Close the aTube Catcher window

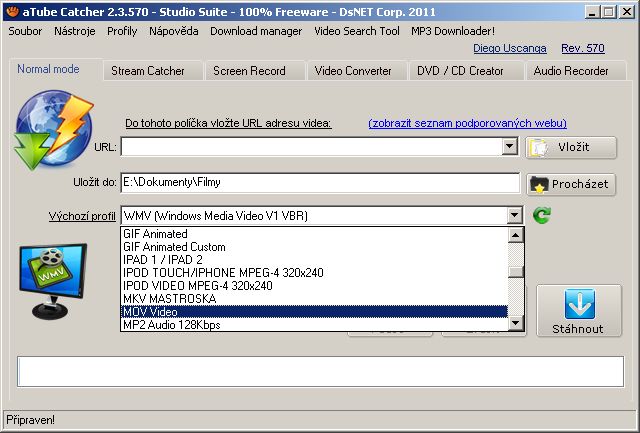click(626, 12)
